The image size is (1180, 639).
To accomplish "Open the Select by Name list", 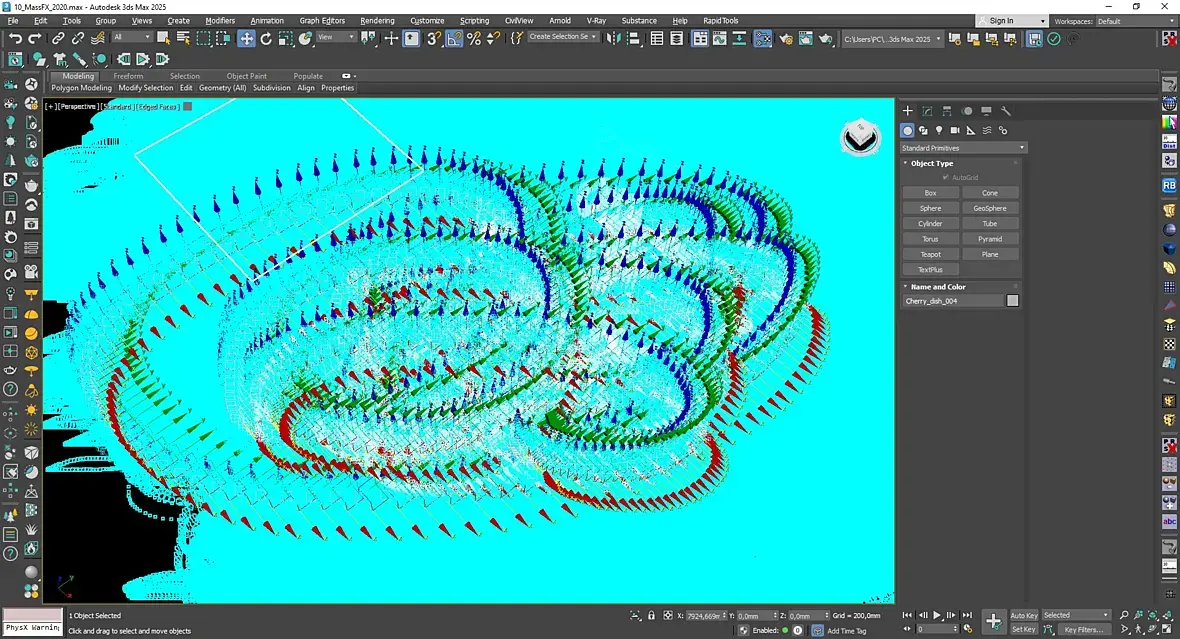I will coord(183,38).
